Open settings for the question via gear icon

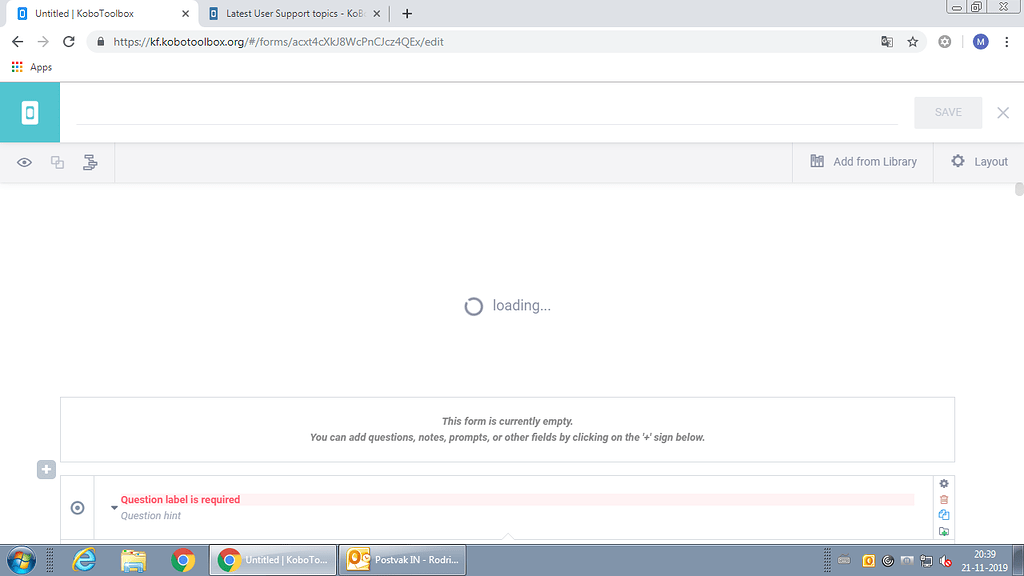[x=943, y=483]
